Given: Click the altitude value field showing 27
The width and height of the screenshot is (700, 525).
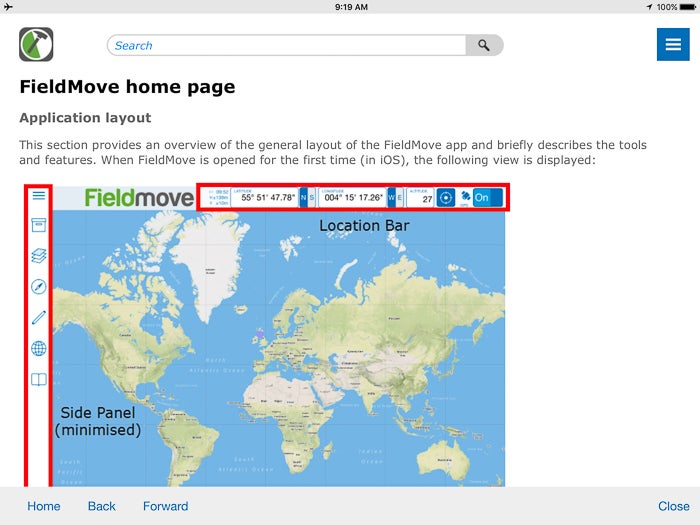Looking at the screenshot, I should click(420, 198).
